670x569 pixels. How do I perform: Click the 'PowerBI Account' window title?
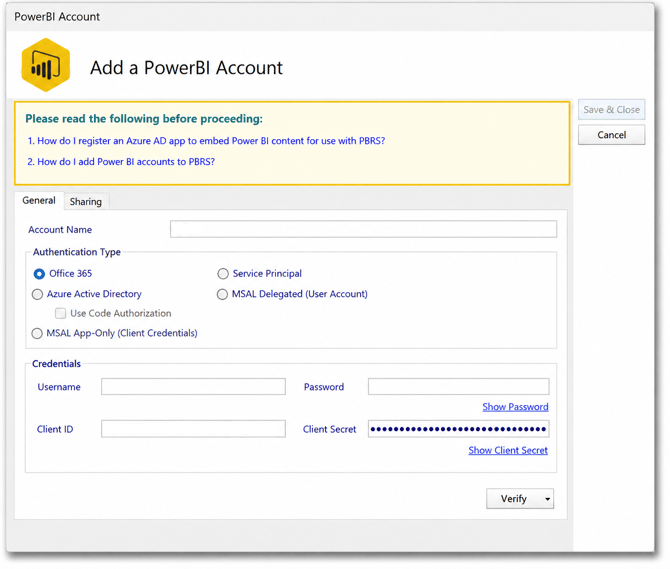[57, 17]
